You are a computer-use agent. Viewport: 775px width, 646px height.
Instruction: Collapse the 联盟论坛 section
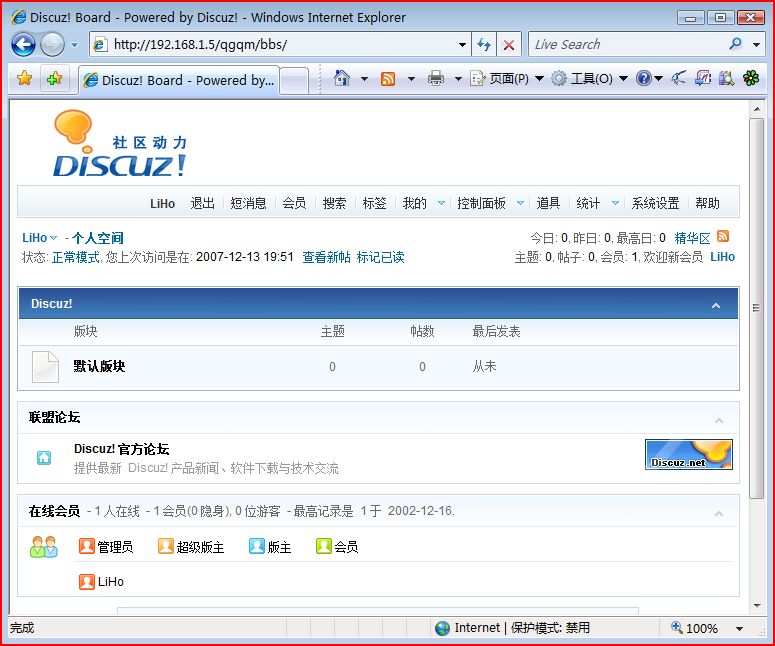tap(719, 421)
